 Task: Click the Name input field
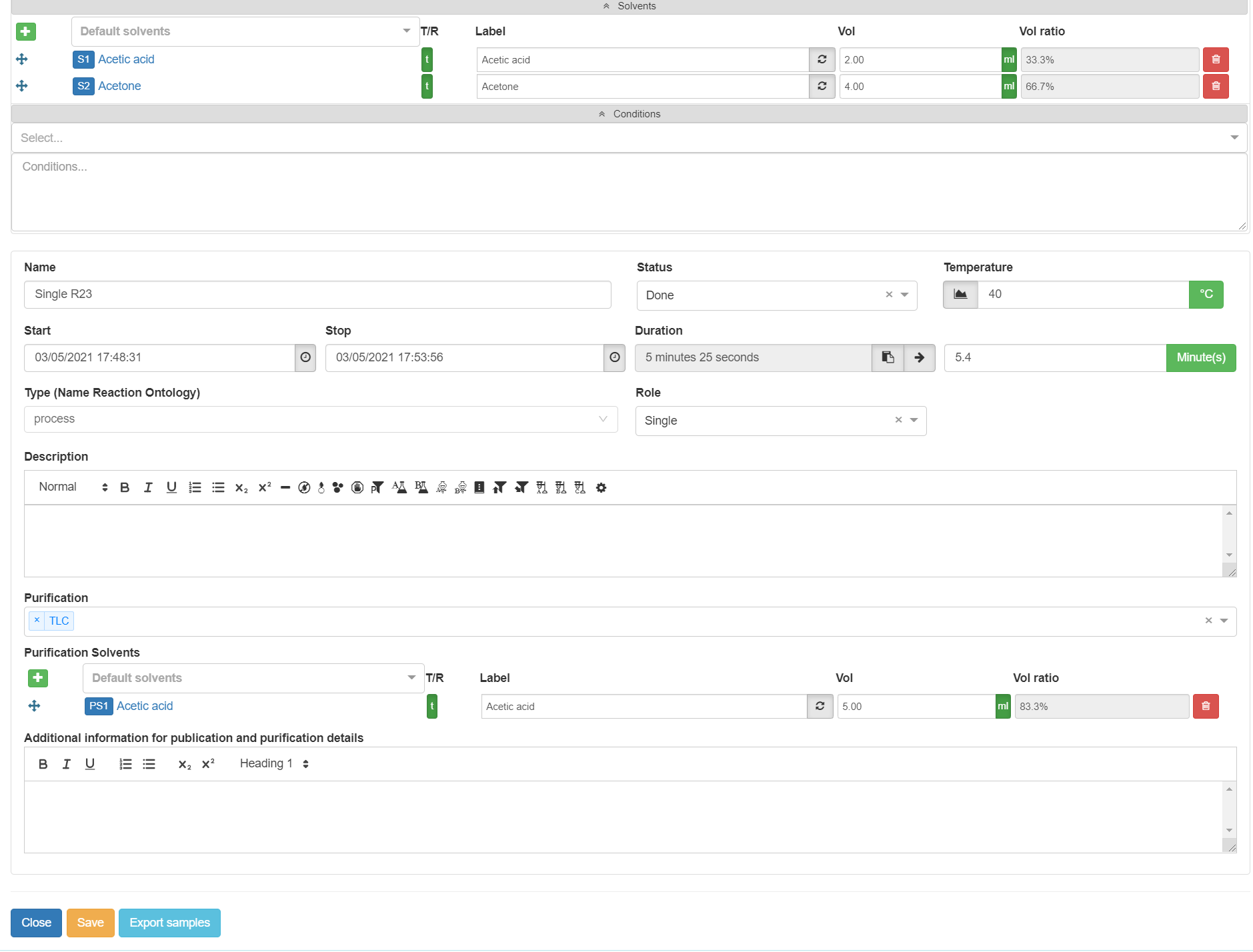317,295
